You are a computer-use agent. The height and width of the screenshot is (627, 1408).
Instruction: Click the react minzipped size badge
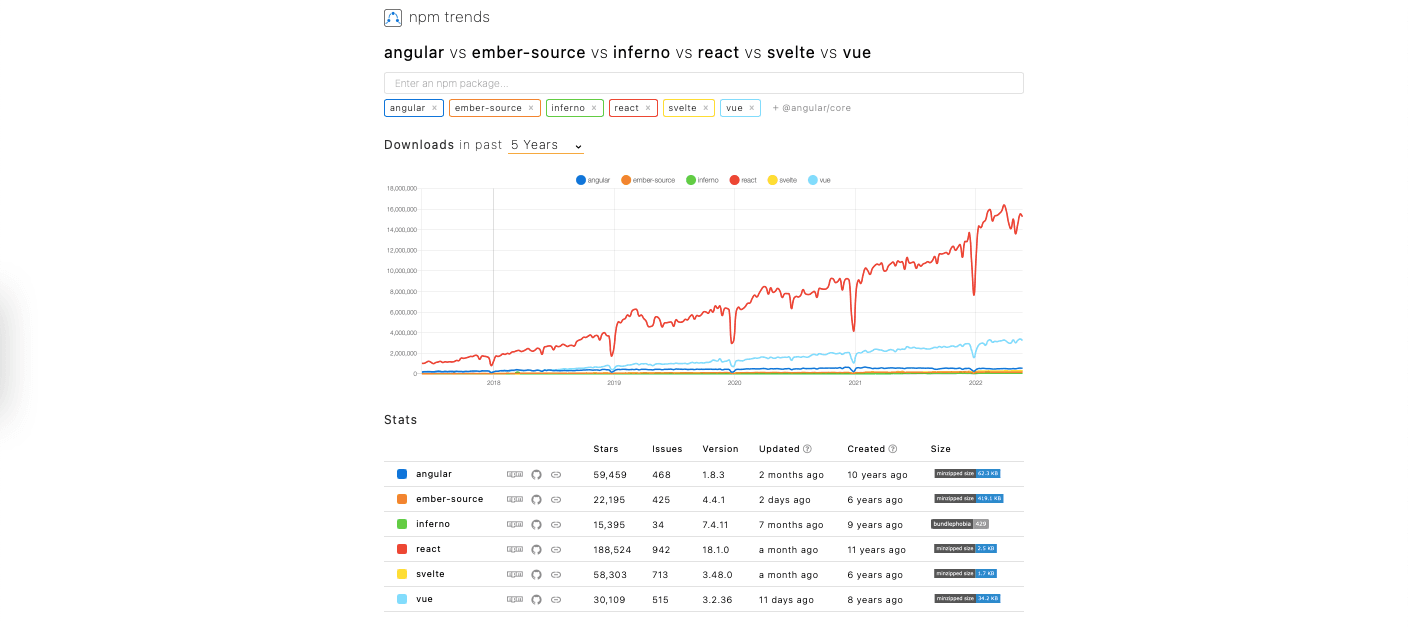tap(965, 549)
